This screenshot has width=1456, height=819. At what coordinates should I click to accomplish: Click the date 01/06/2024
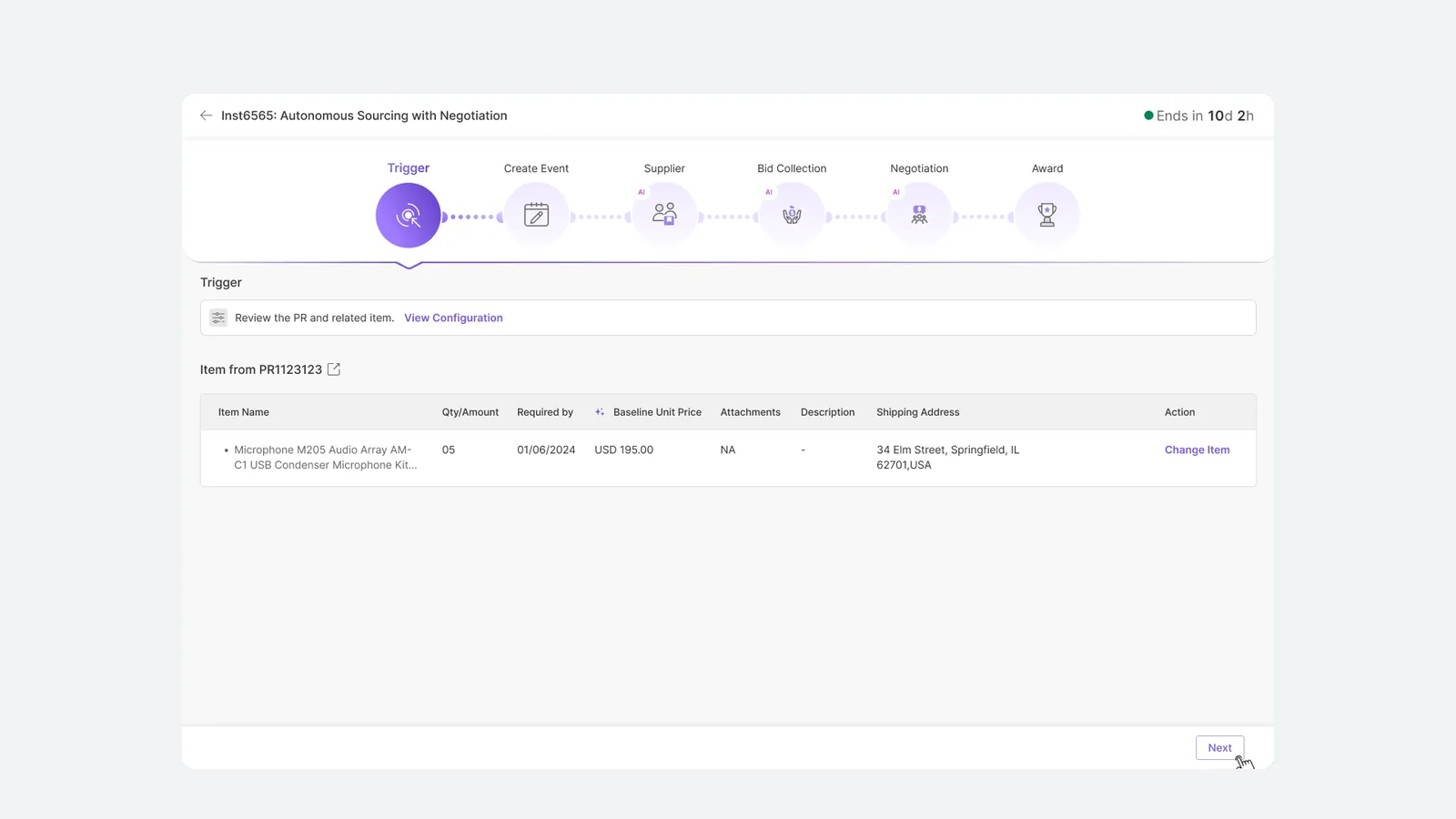pos(546,450)
